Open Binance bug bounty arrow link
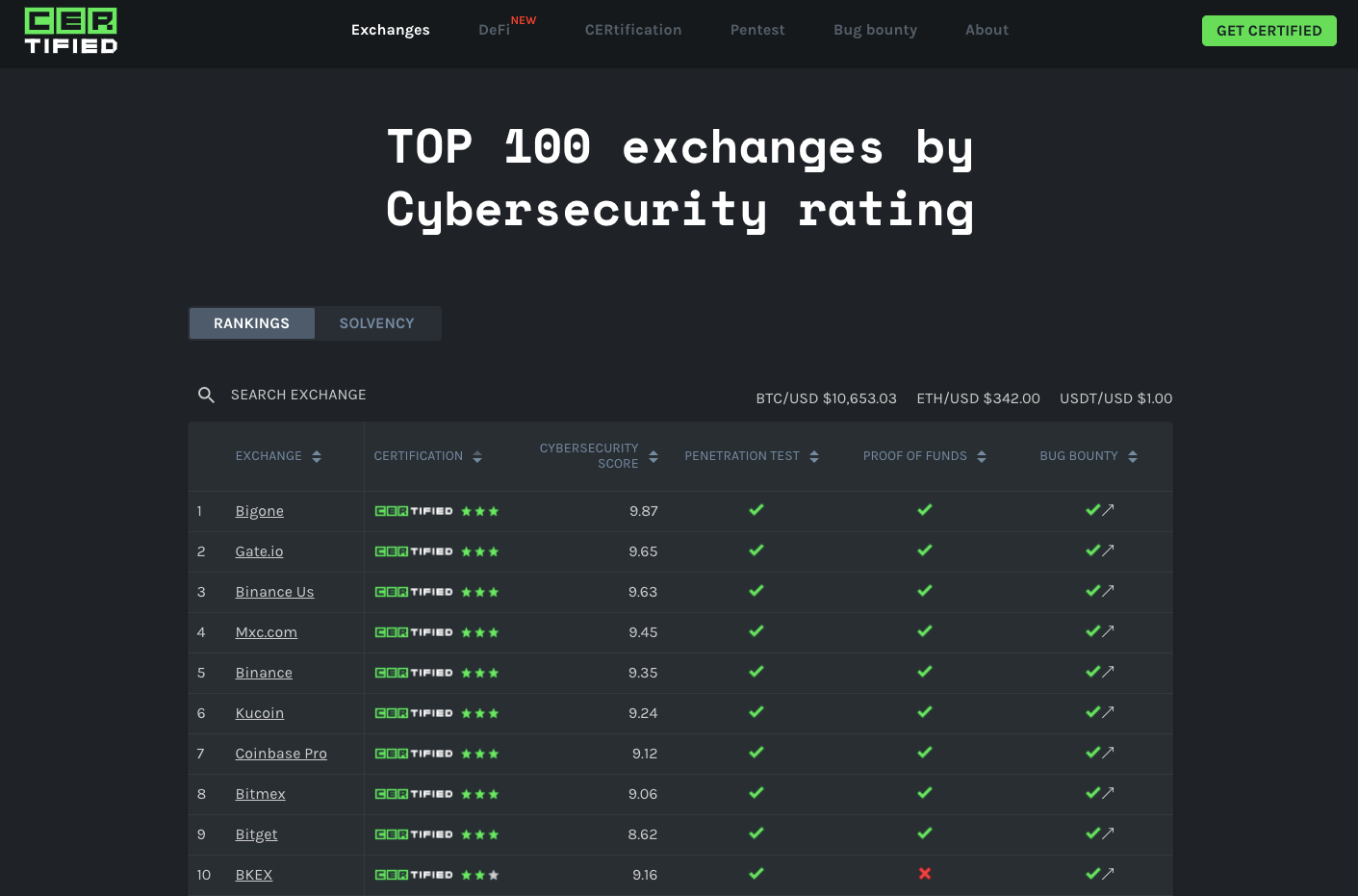1358x896 pixels. [x=1108, y=672]
